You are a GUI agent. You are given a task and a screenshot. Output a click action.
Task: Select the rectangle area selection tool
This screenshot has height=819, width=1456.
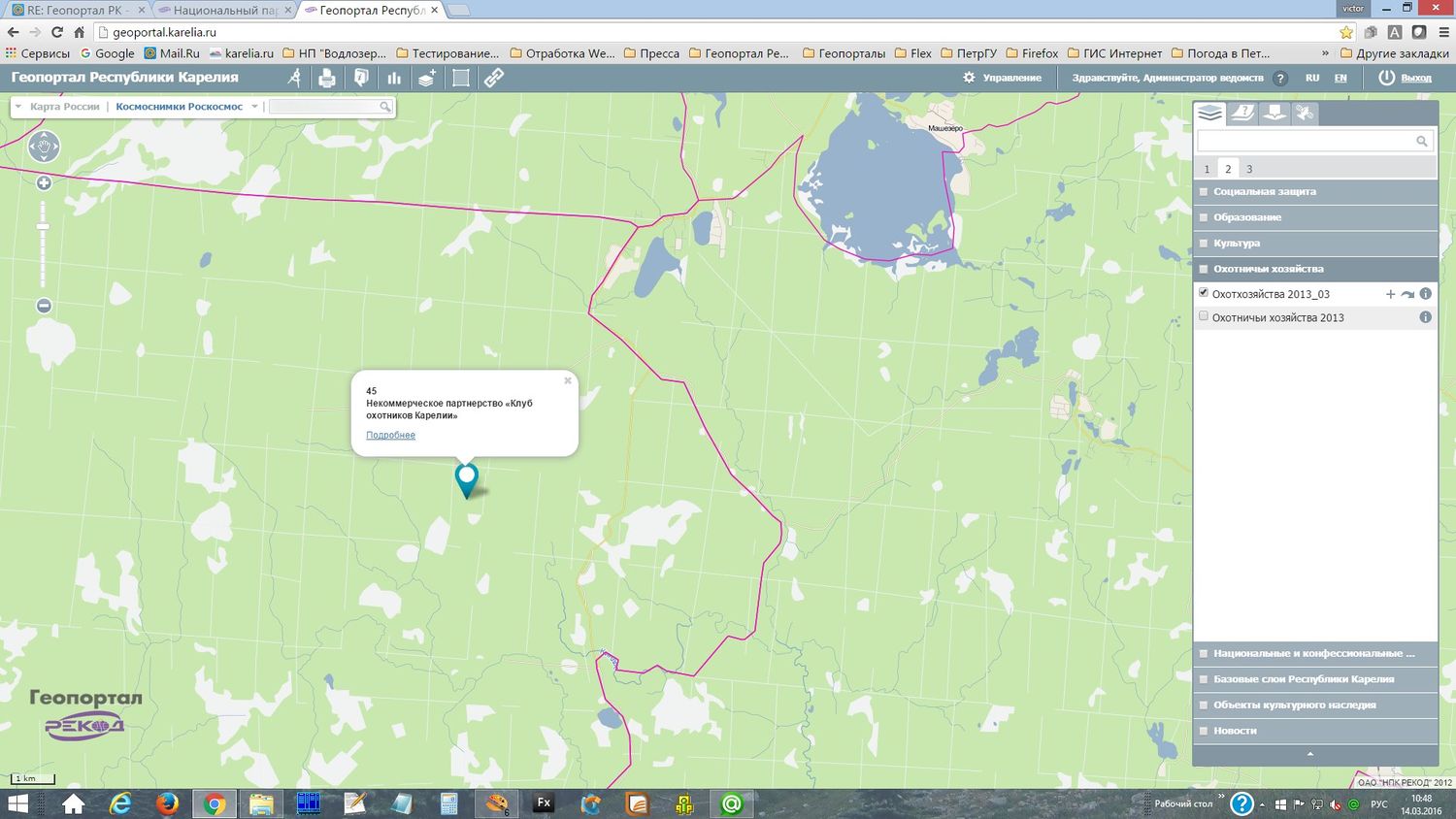pyautogui.click(x=461, y=78)
